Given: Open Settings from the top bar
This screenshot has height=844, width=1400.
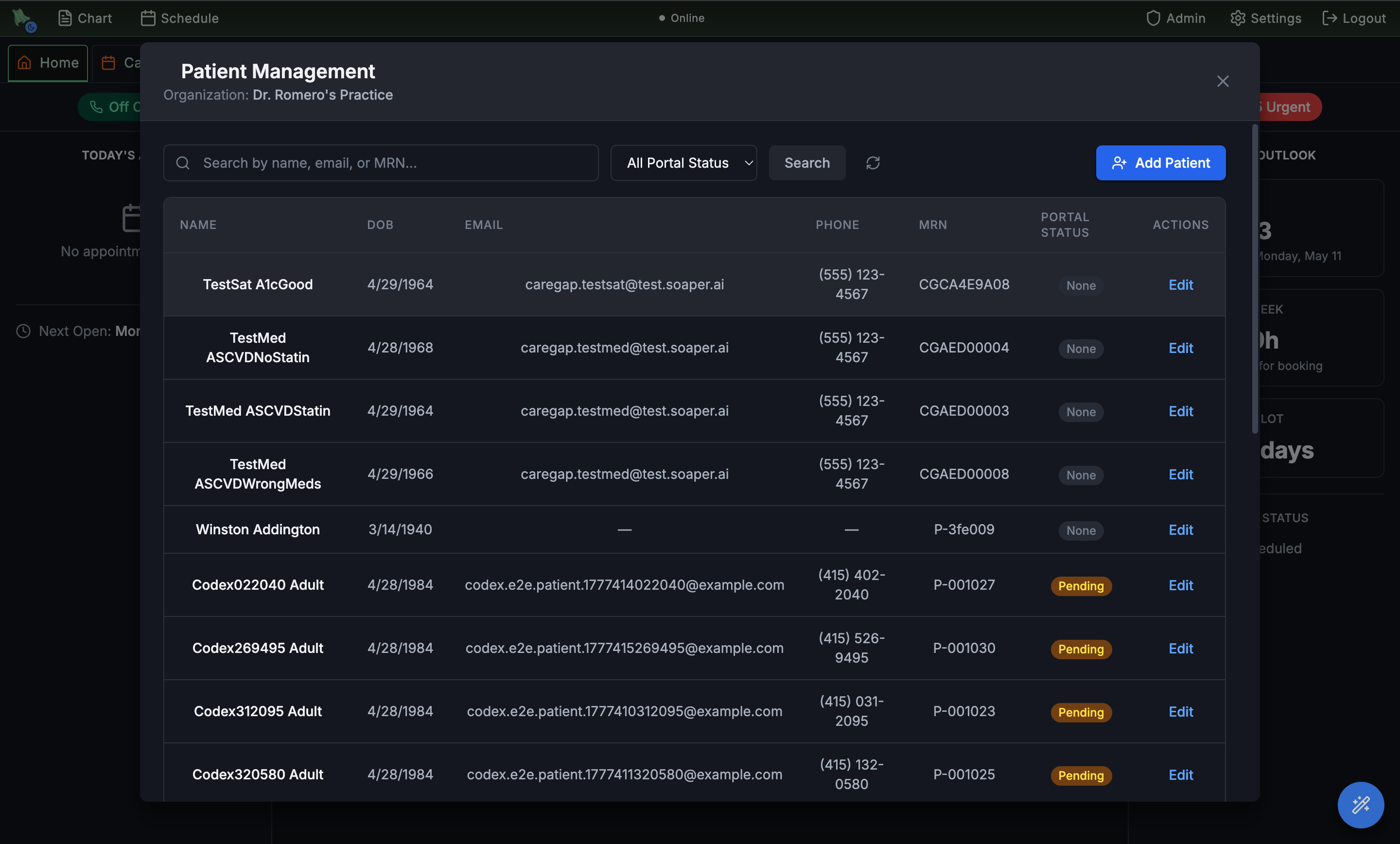Looking at the screenshot, I should [1265, 18].
